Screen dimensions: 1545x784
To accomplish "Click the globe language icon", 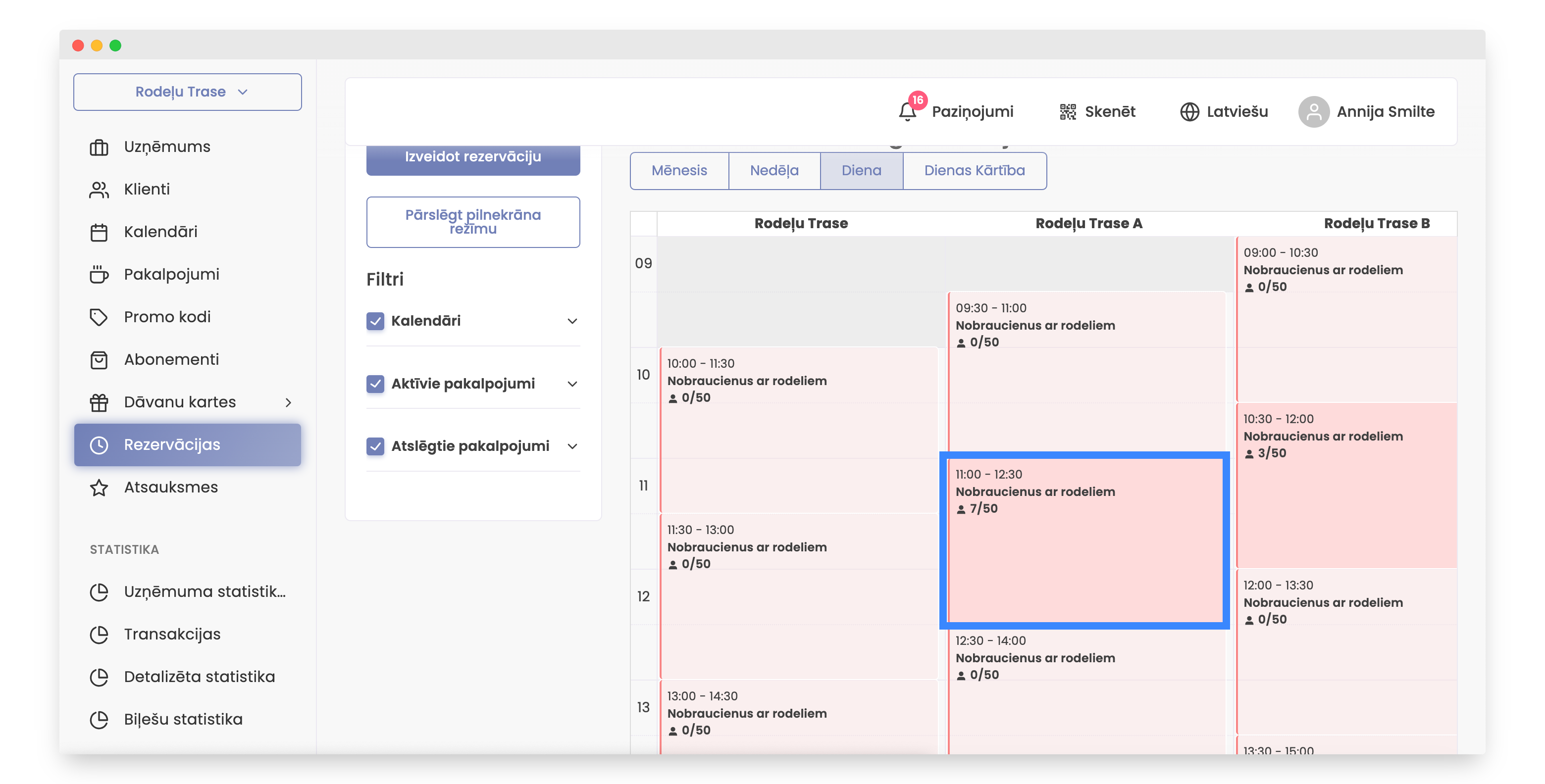I will click(1189, 111).
